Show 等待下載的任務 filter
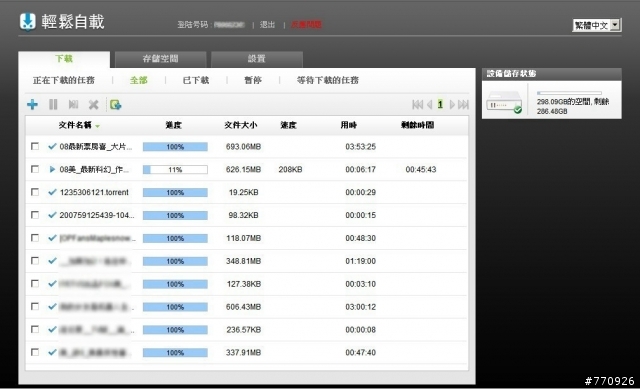 click(x=328, y=80)
